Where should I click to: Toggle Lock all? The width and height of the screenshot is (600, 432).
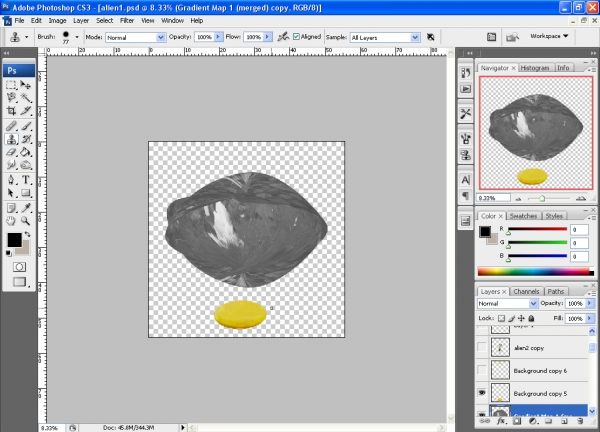(x=531, y=318)
